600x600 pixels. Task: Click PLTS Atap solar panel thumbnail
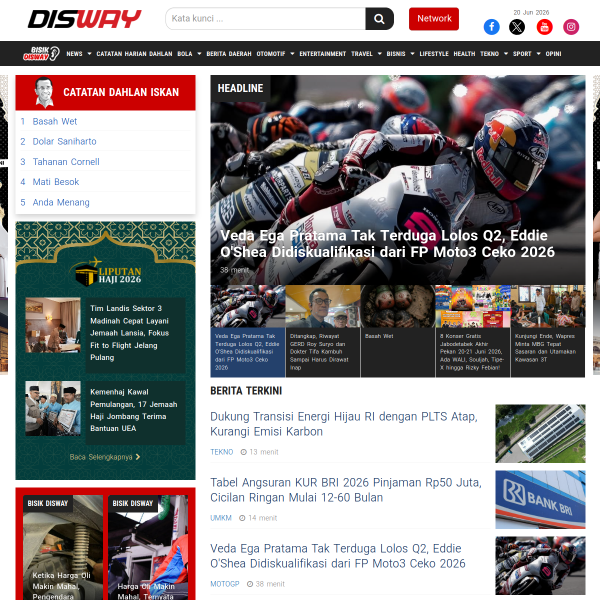(540, 434)
